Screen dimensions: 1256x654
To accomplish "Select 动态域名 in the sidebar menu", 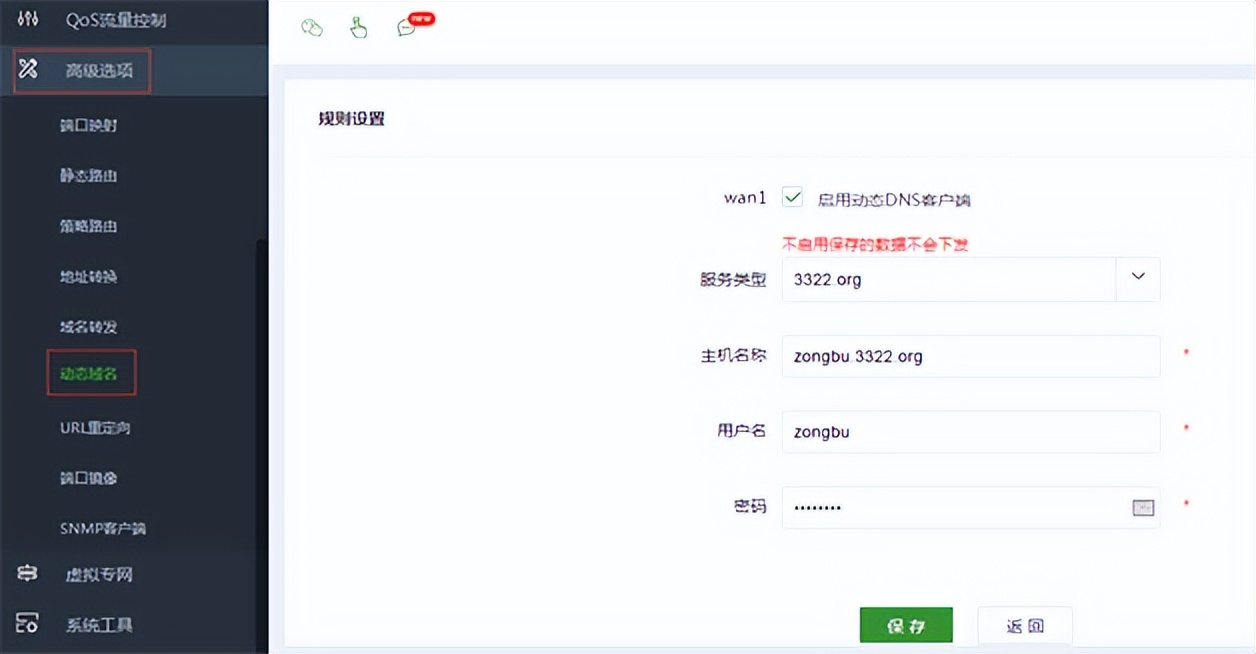I will point(91,372).
